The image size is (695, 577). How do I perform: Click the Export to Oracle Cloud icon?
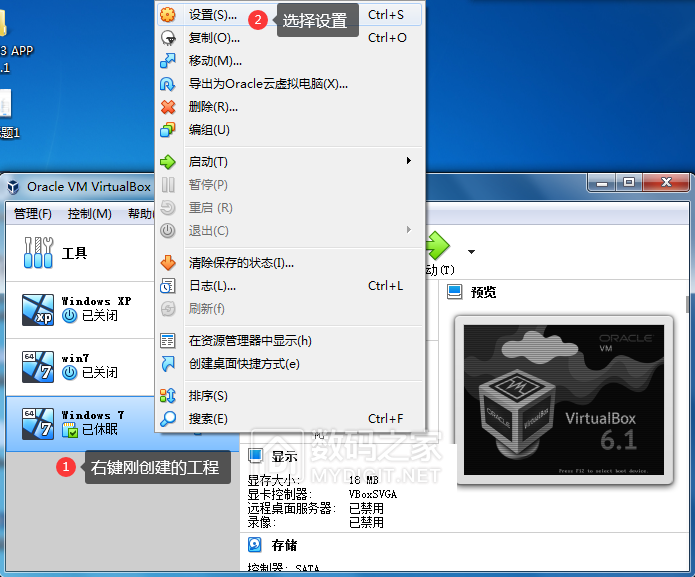coord(168,84)
